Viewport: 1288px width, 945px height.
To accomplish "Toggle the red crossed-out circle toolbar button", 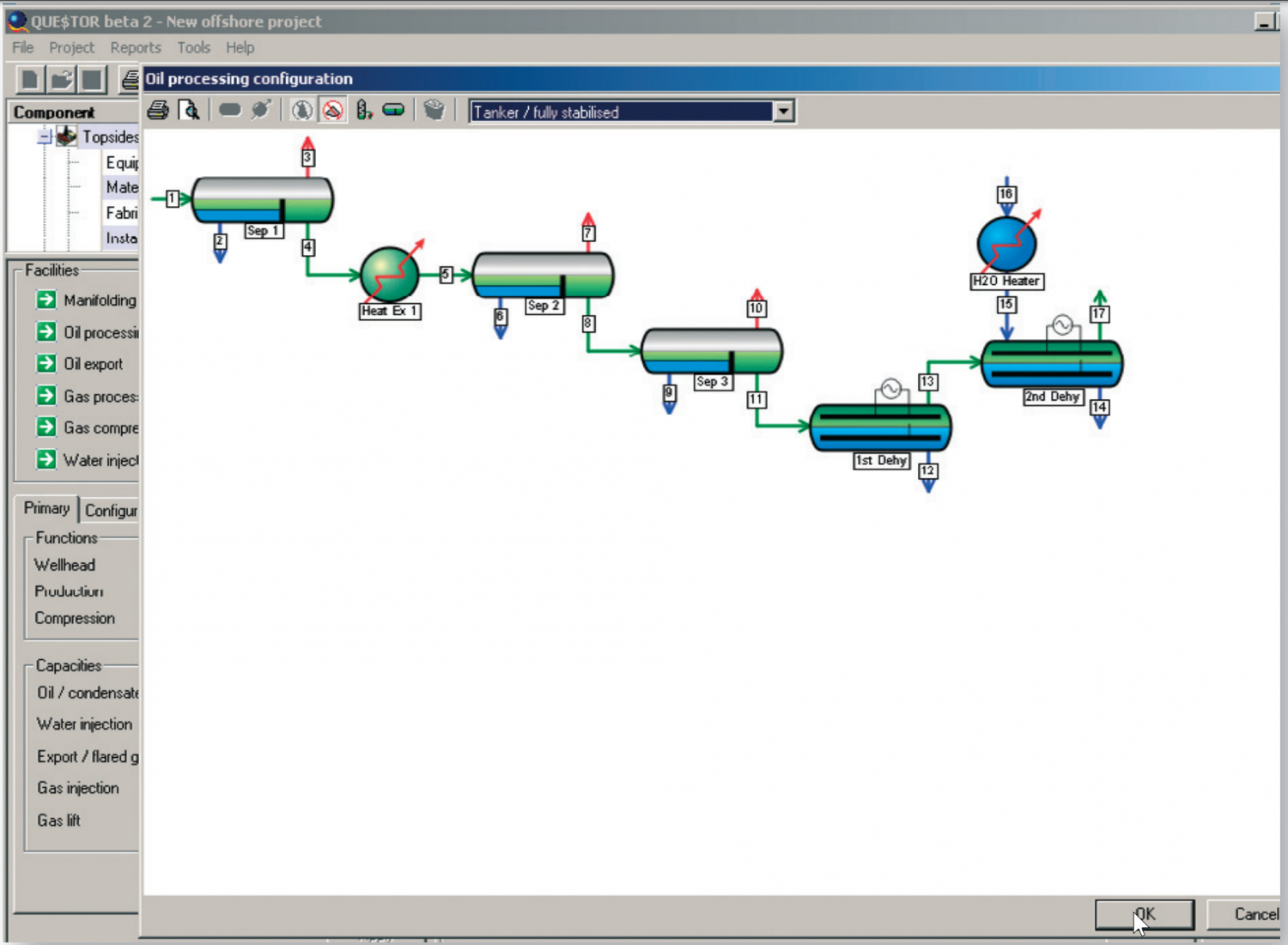I will [x=333, y=110].
